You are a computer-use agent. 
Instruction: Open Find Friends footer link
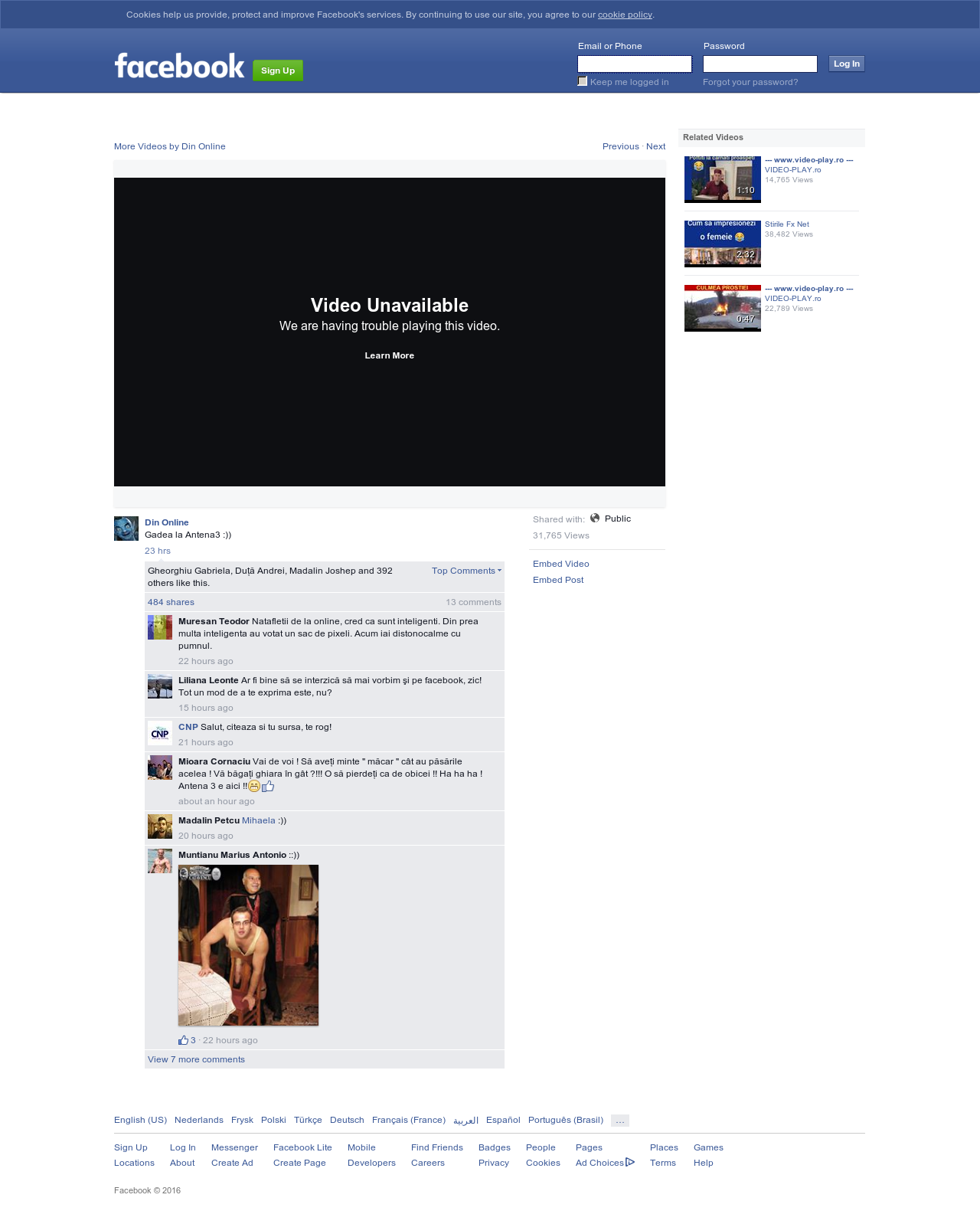pyautogui.click(x=437, y=1147)
